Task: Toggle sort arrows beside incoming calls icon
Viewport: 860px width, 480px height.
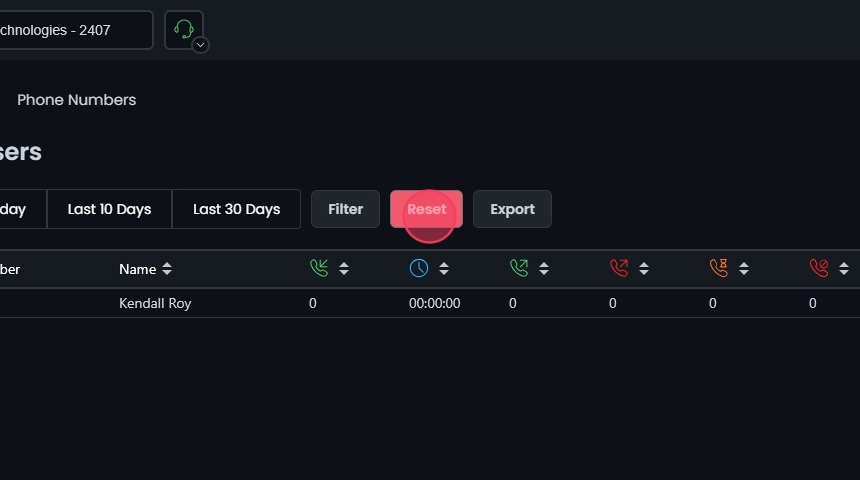Action: [x=344, y=269]
